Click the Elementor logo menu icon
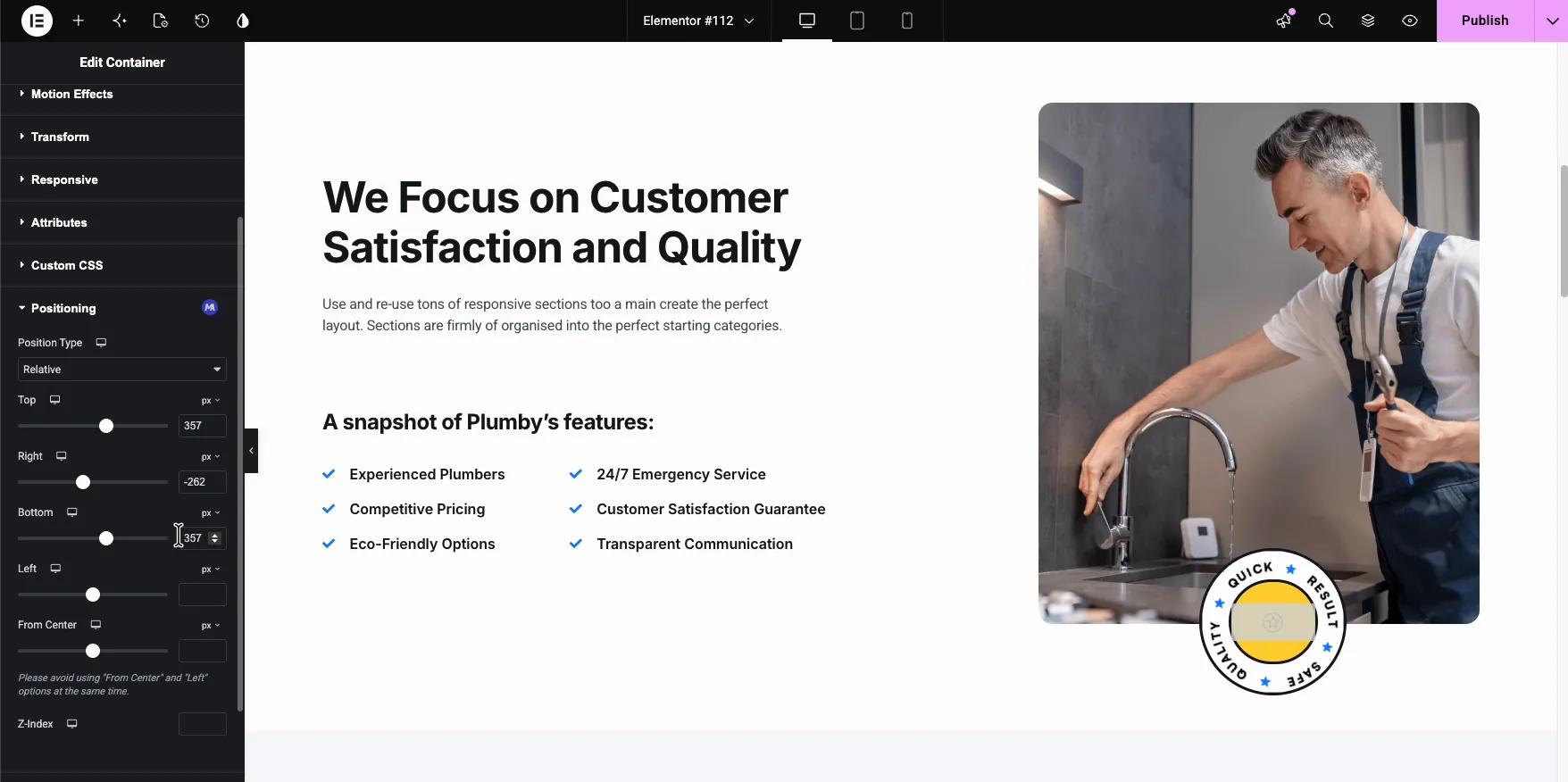 coord(37,21)
